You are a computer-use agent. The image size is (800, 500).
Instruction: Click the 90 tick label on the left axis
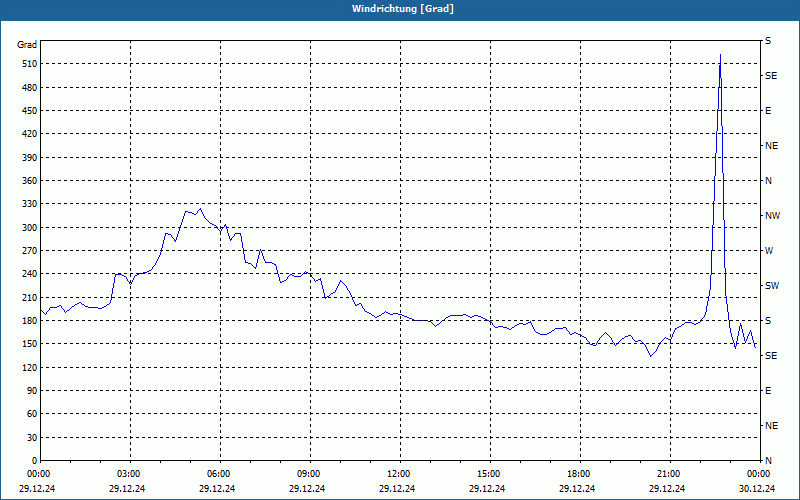32,391
